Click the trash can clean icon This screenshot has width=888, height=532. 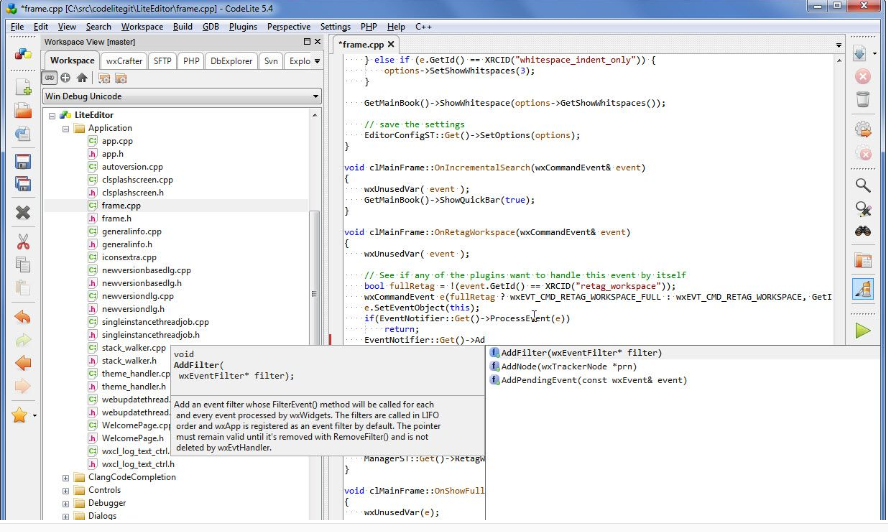[x=863, y=99]
